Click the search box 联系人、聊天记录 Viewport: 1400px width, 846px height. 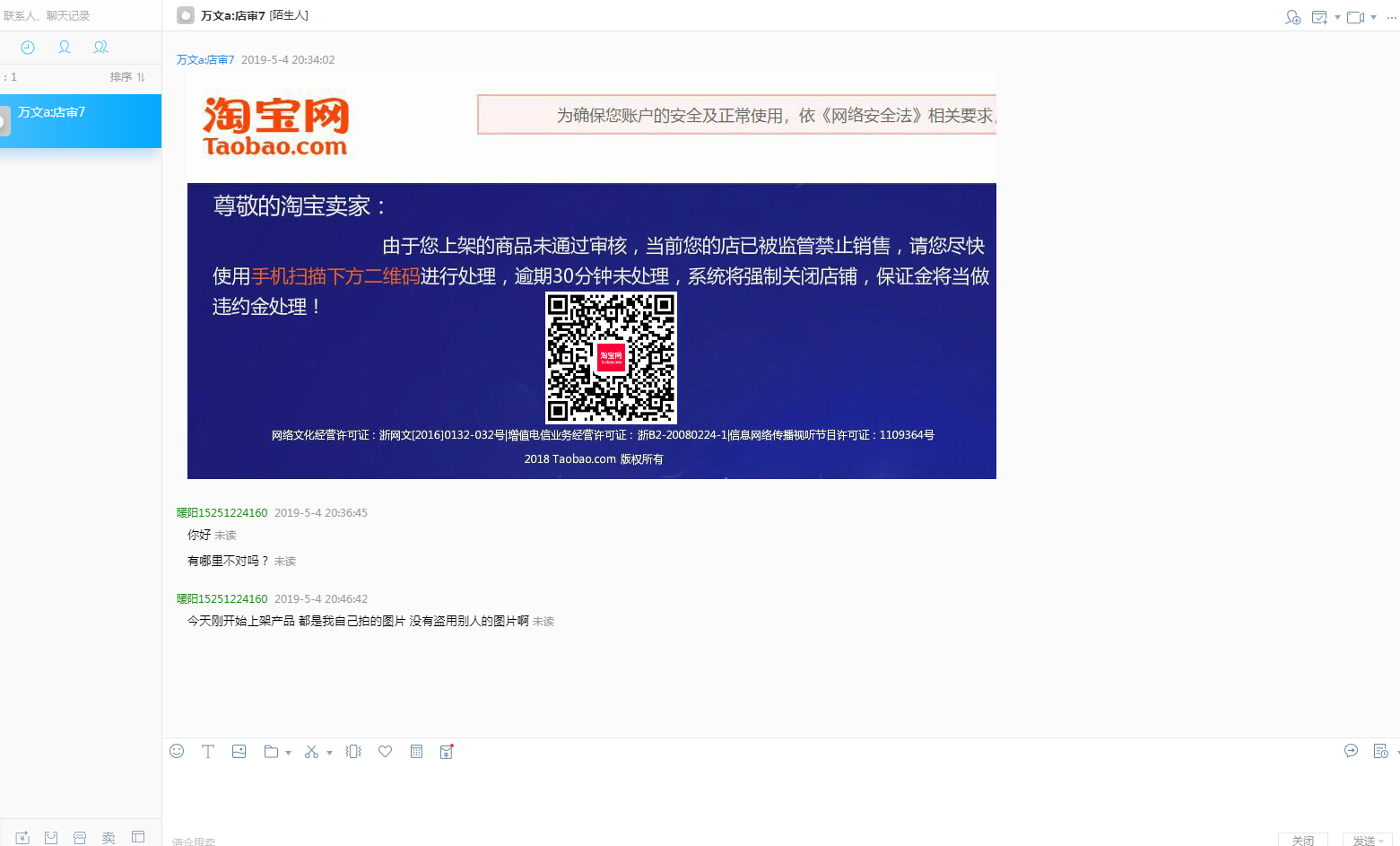point(79,15)
